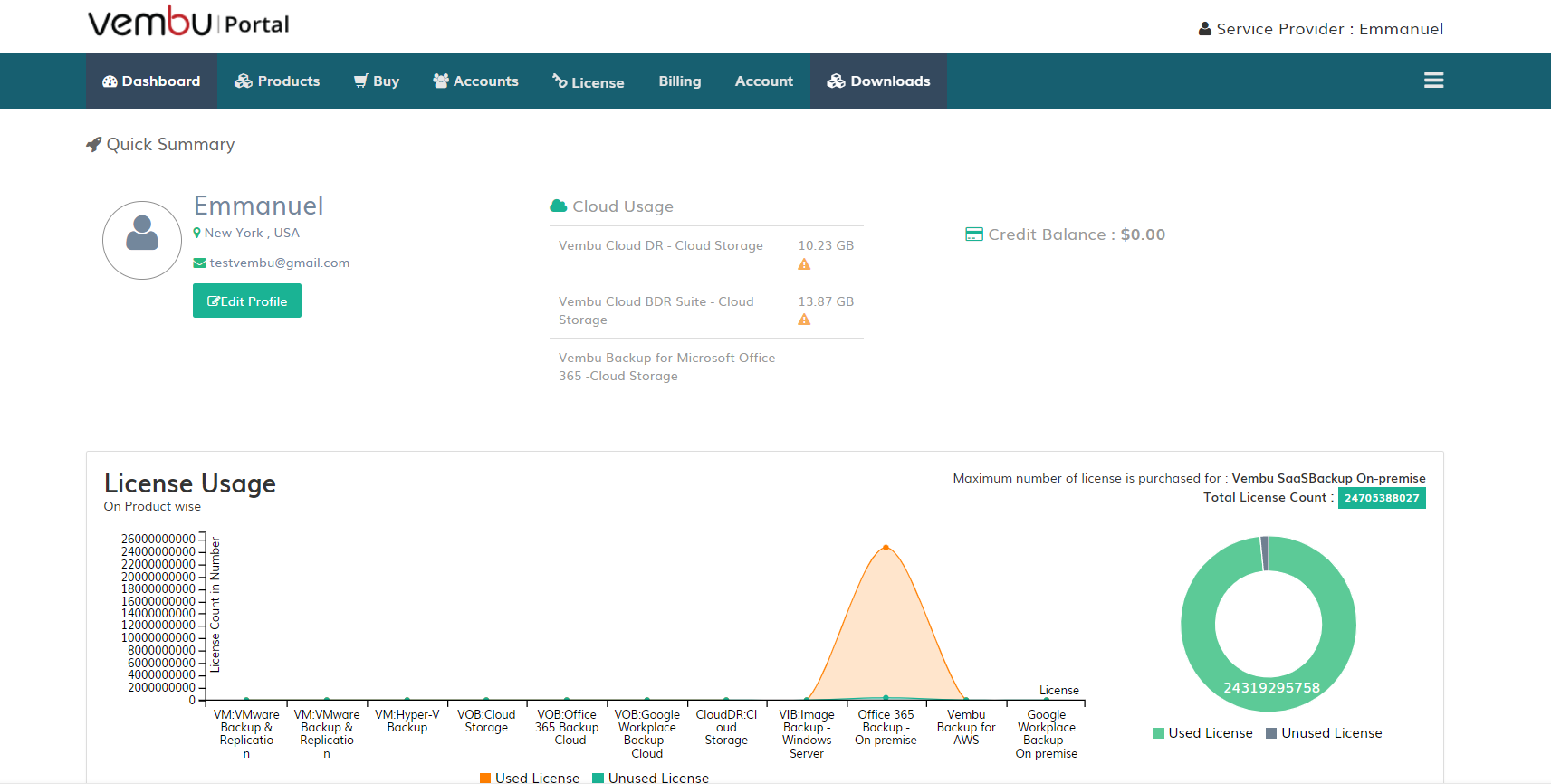Toggle green Unused License legend below area chart
Viewport: 1551px width, 784px height.
(650, 778)
